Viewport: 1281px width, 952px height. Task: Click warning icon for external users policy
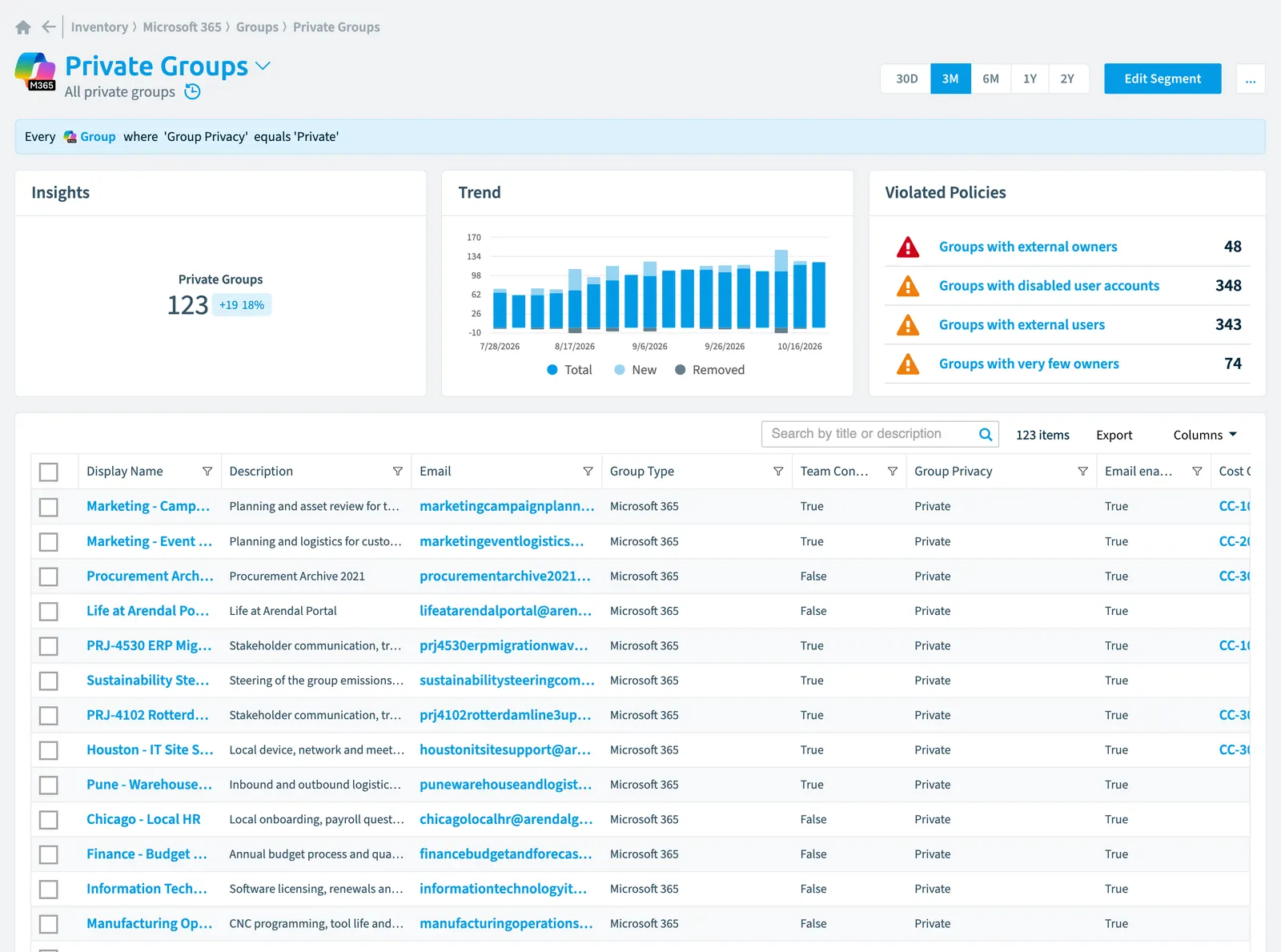coord(908,325)
